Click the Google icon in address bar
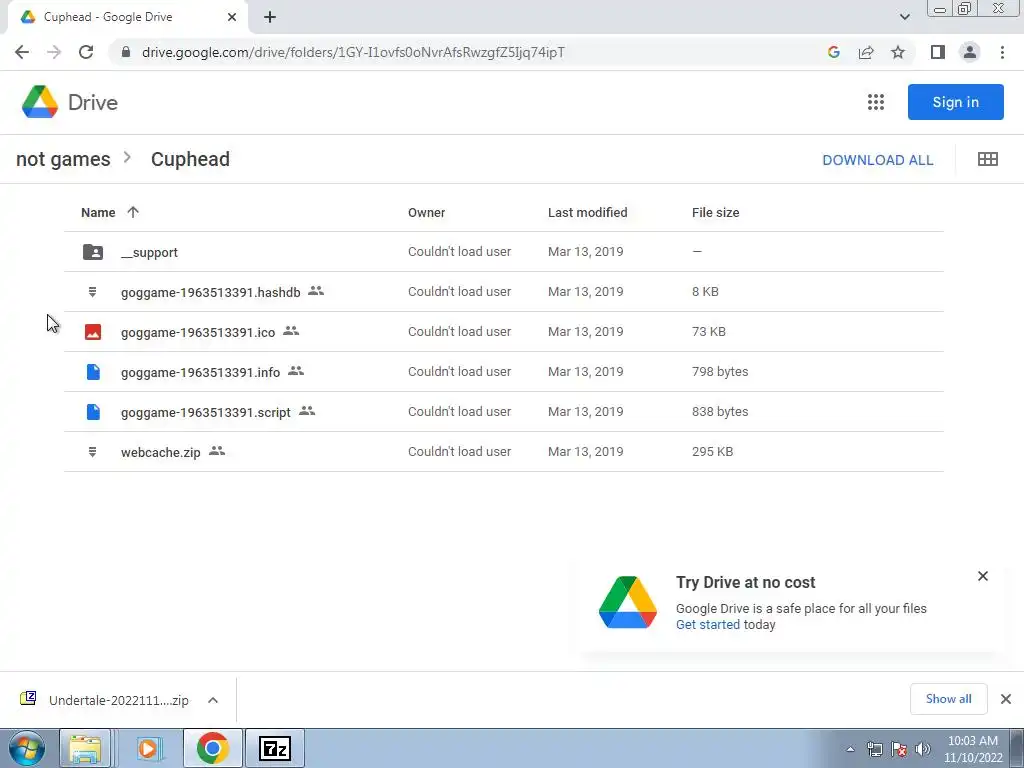 (x=833, y=52)
